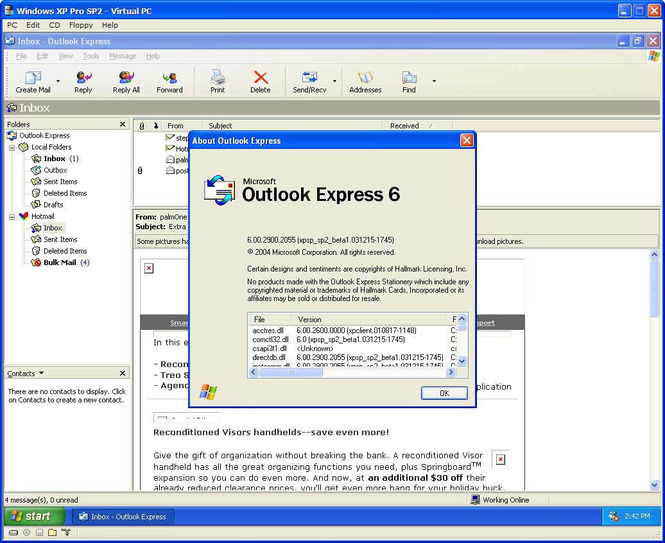Open the Virtual PC CD menu

pos(54,25)
